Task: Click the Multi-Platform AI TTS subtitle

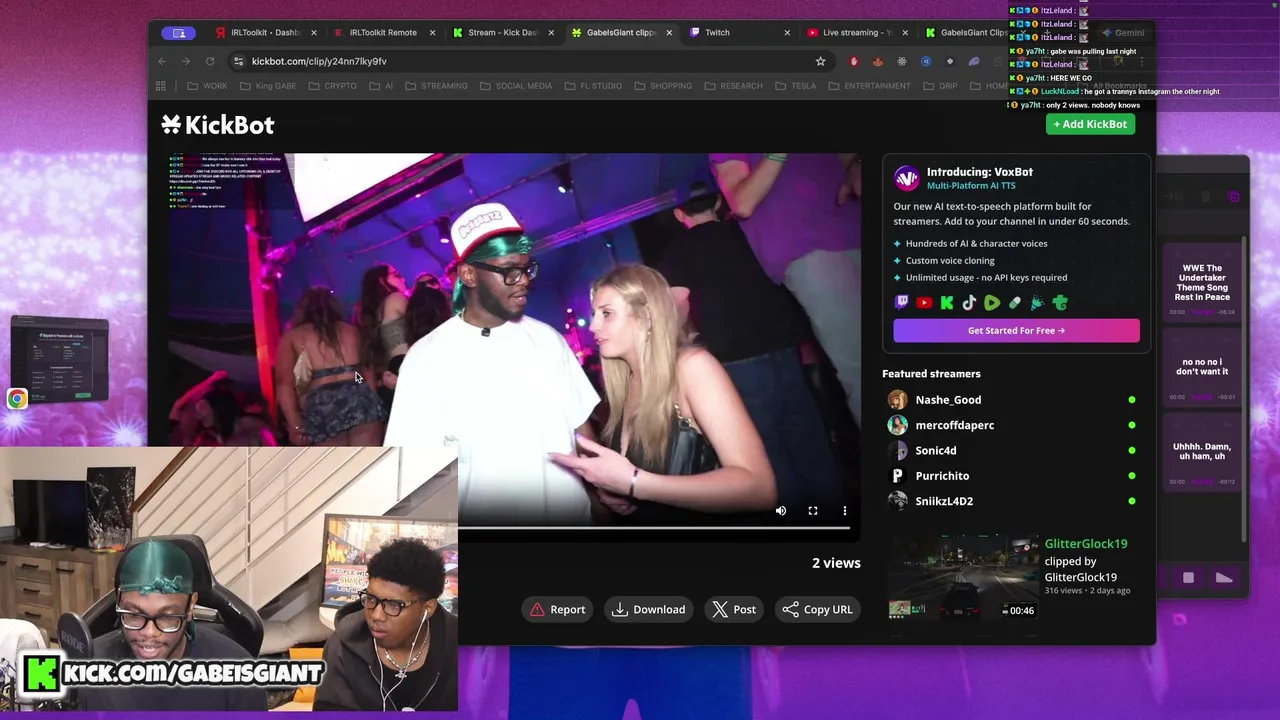Action: tap(971, 185)
